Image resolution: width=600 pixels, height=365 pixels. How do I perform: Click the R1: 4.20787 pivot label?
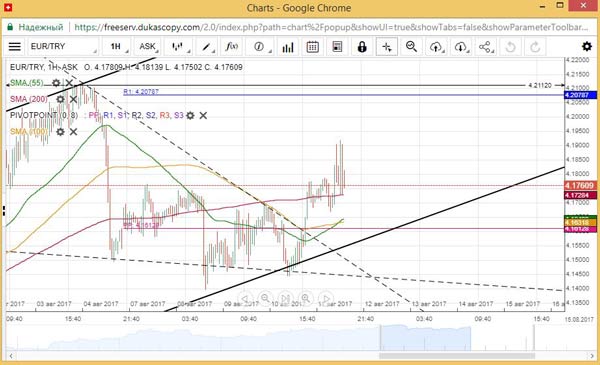tap(141, 92)
